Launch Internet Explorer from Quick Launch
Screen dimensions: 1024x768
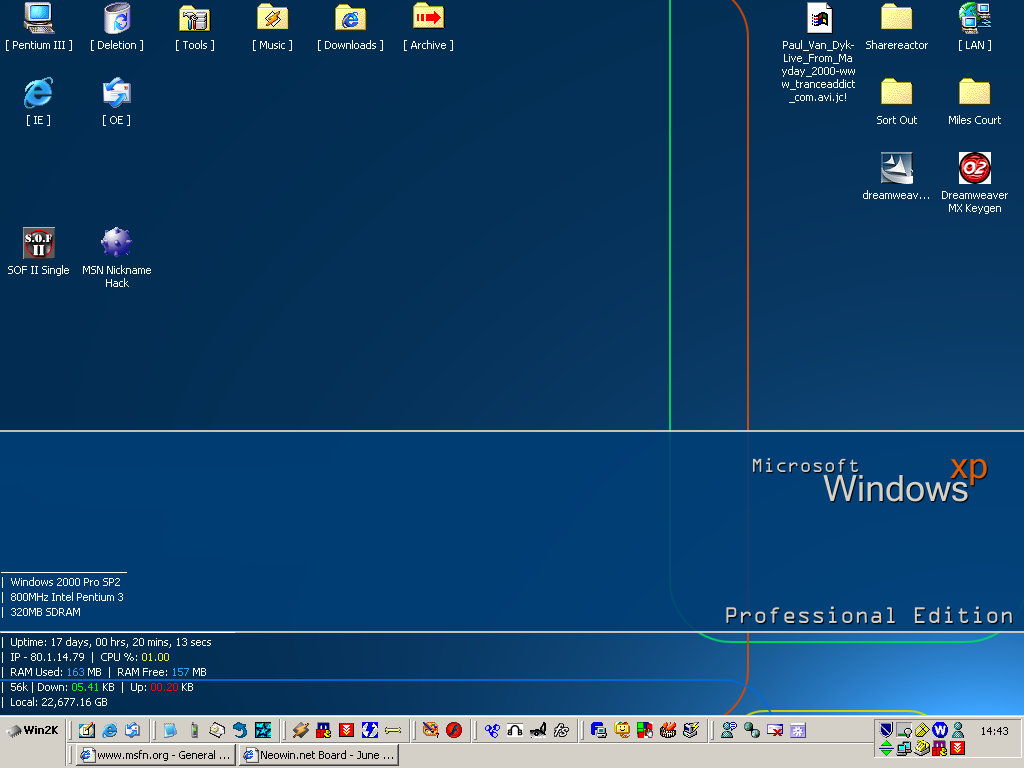point(109,730)
